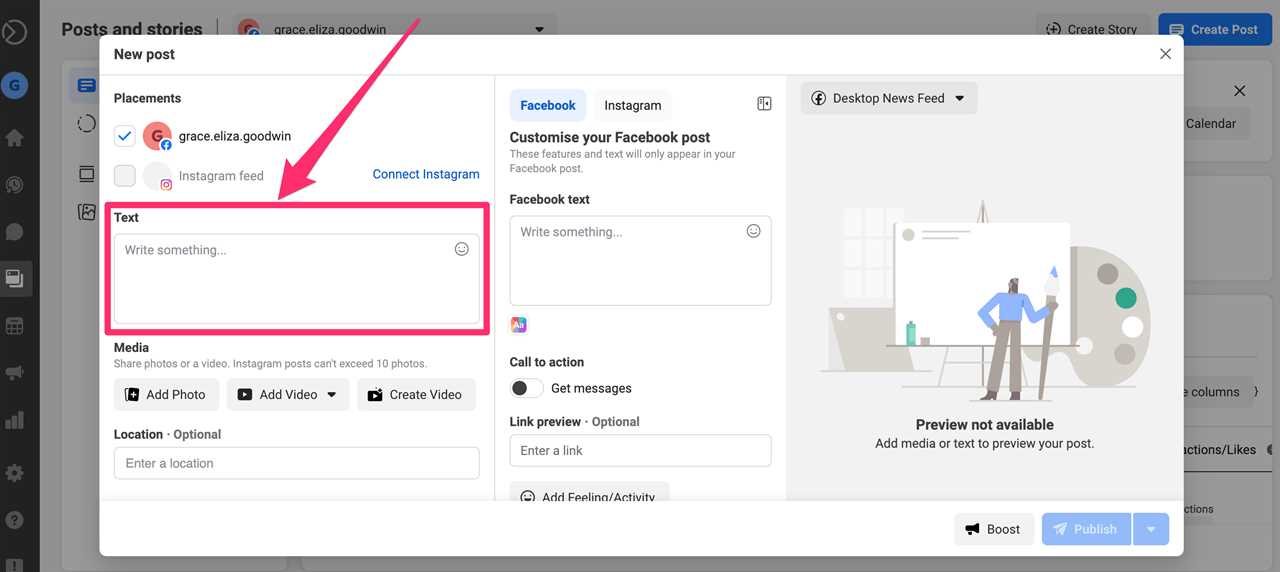
Task: Uncheck grace.eliza.goodwin placement checkbox
Action: pyautogui.click(x=125, y=136)
